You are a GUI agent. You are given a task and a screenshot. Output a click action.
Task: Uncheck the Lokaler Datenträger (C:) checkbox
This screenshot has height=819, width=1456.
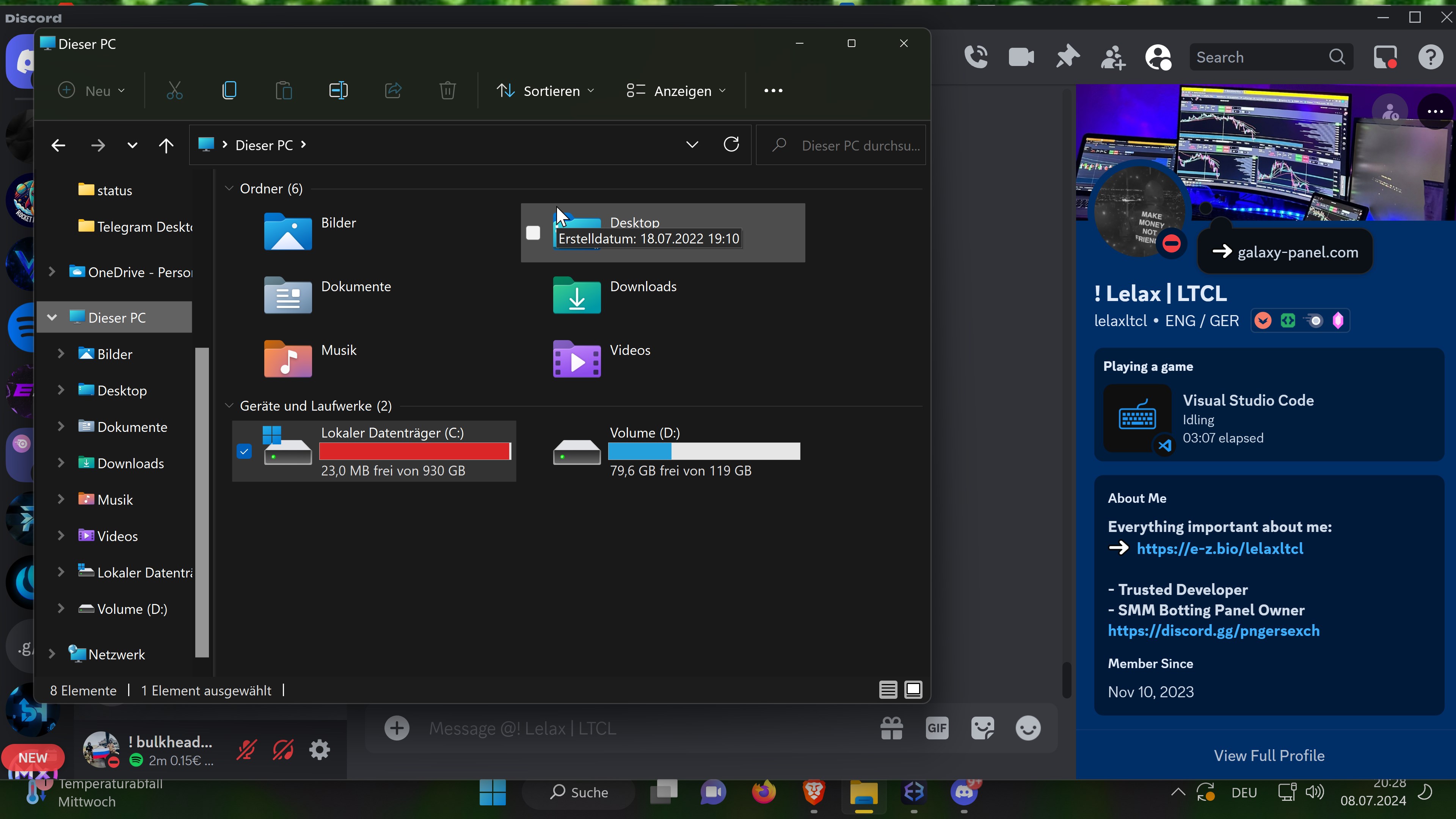click(x=244, y=451)
